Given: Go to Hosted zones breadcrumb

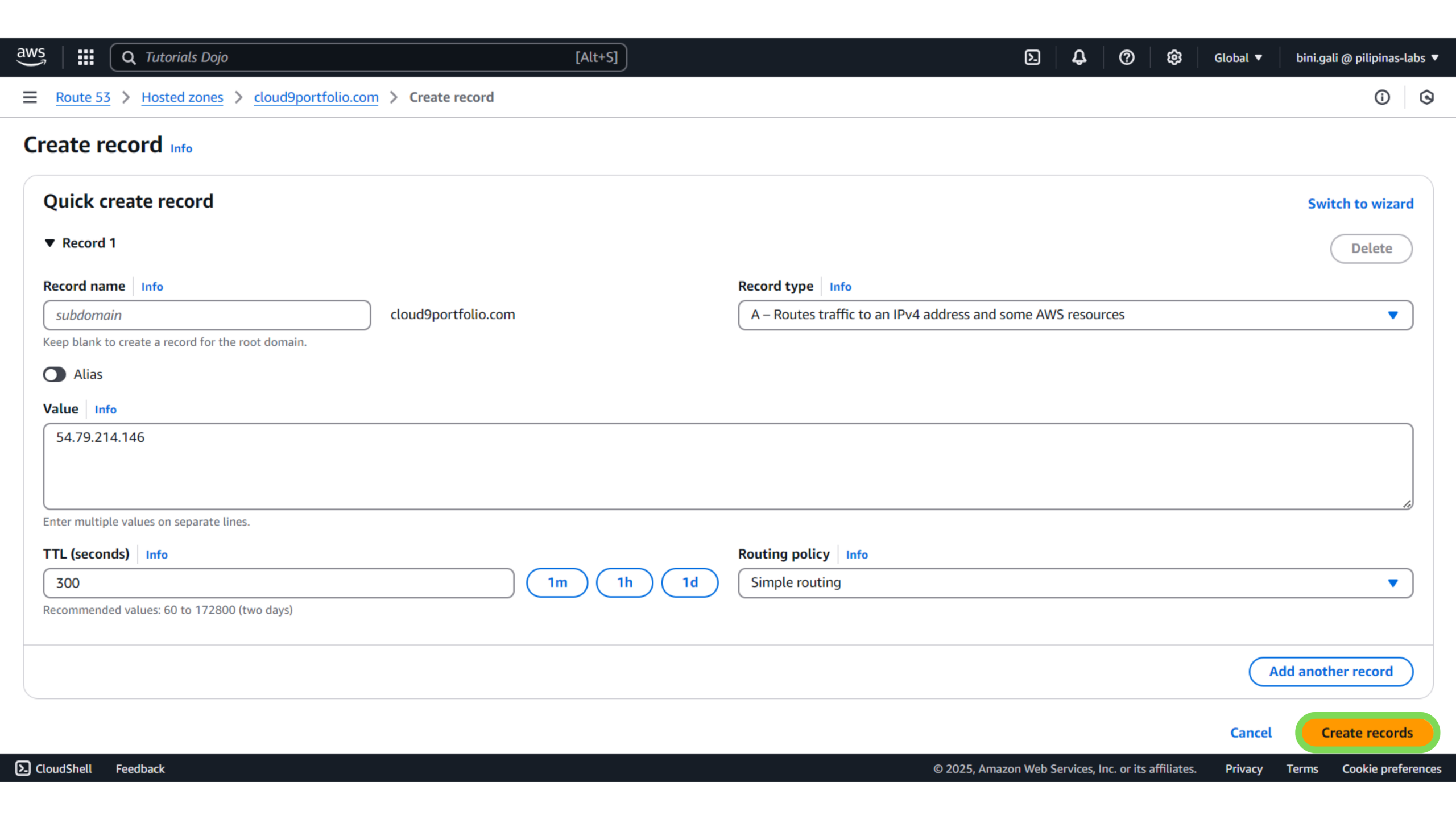Looking at the screenshot, I should point(182,97).
